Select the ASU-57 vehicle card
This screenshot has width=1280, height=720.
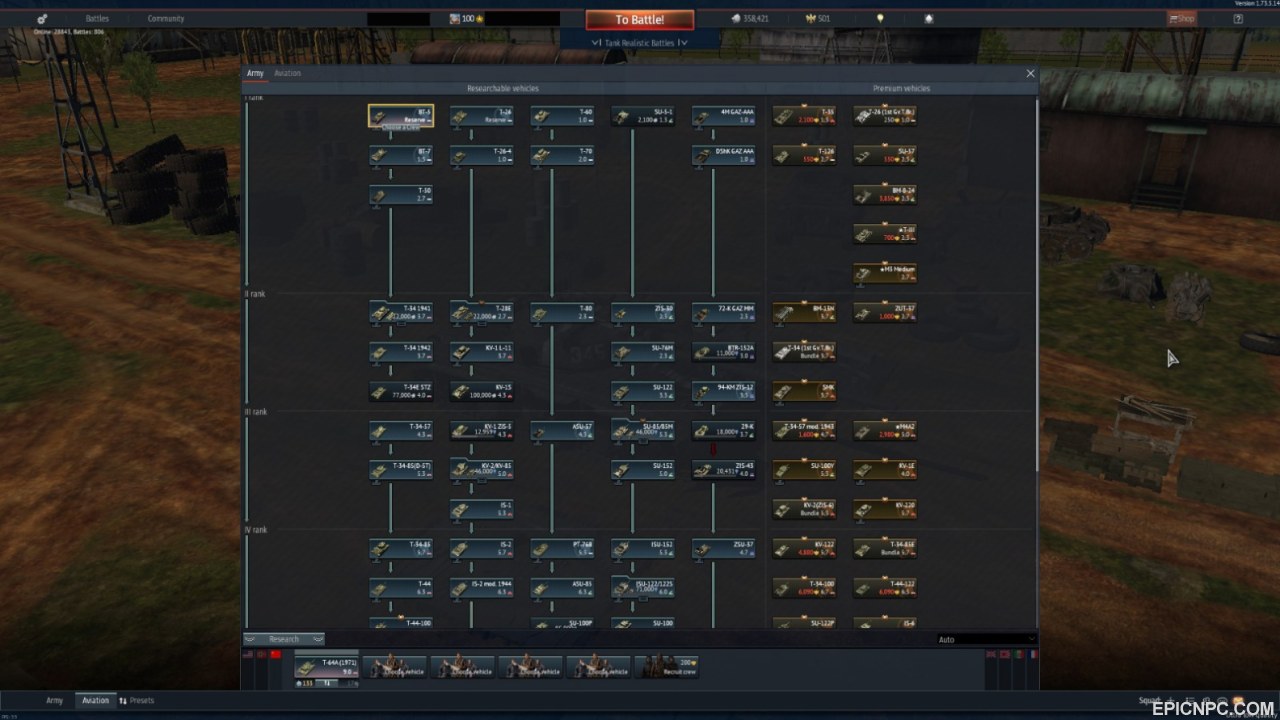[563, 430]
